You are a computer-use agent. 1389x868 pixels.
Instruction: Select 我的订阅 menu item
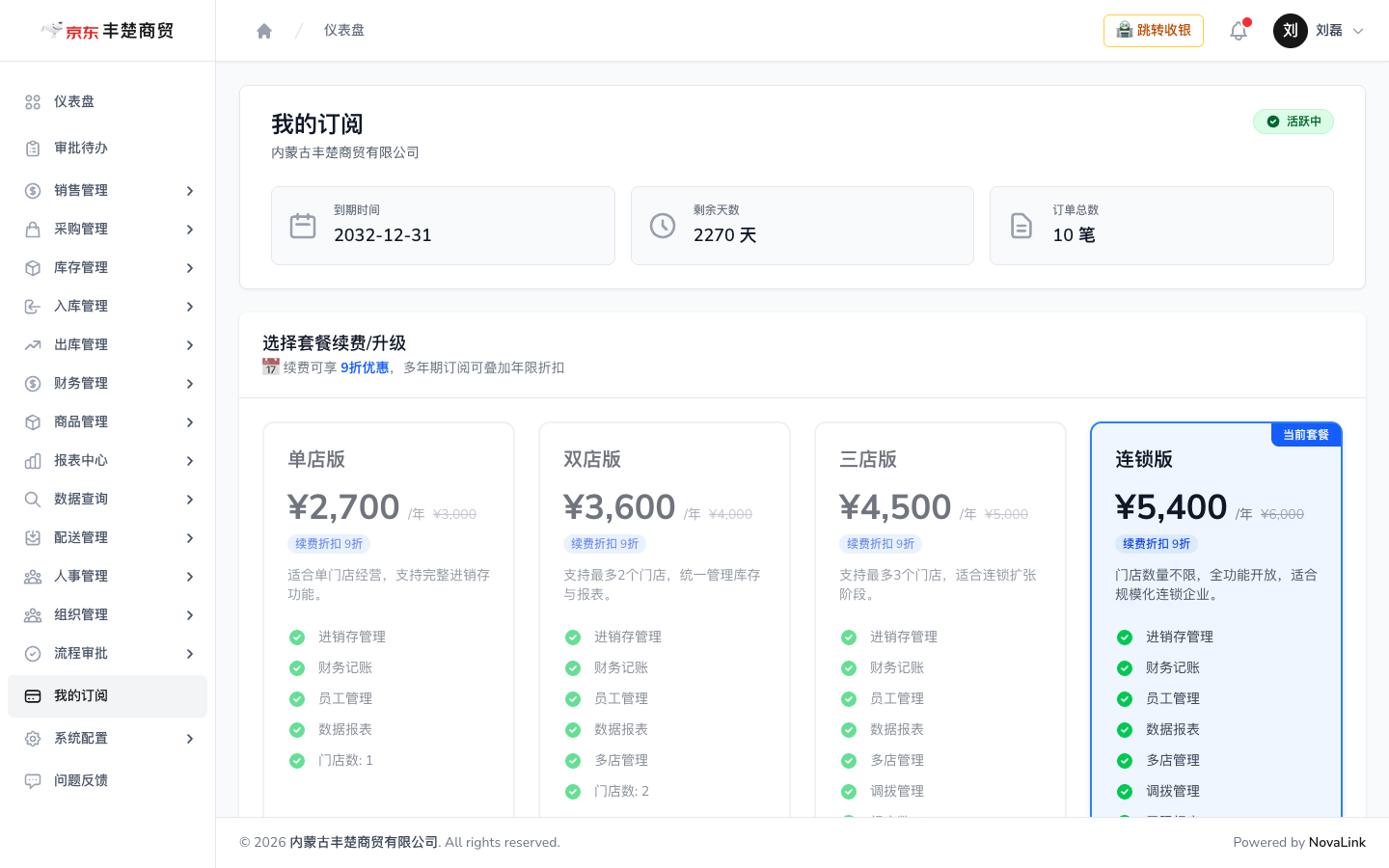pos(107,696)
